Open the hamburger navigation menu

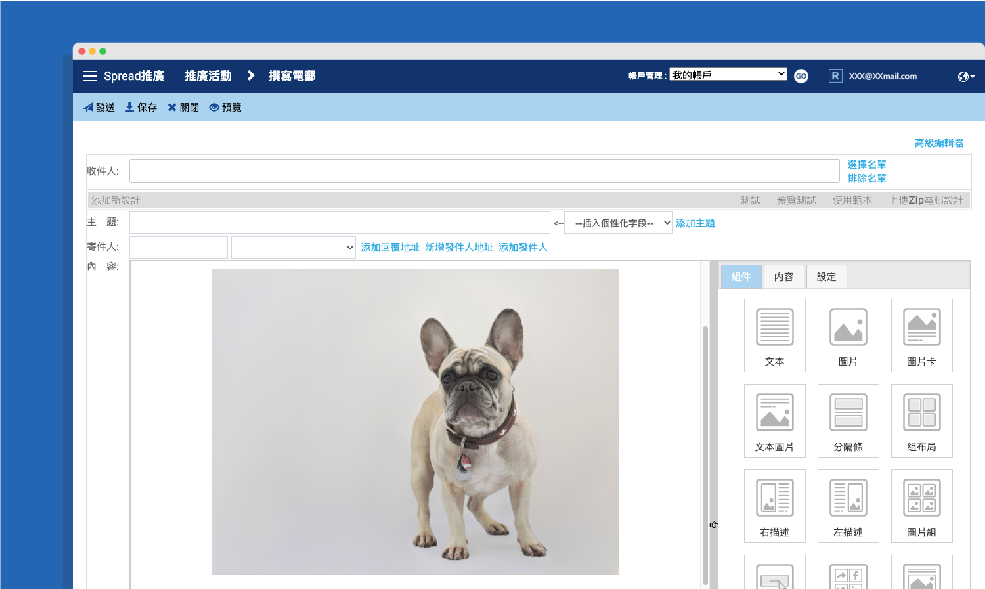tap(90, 76)
